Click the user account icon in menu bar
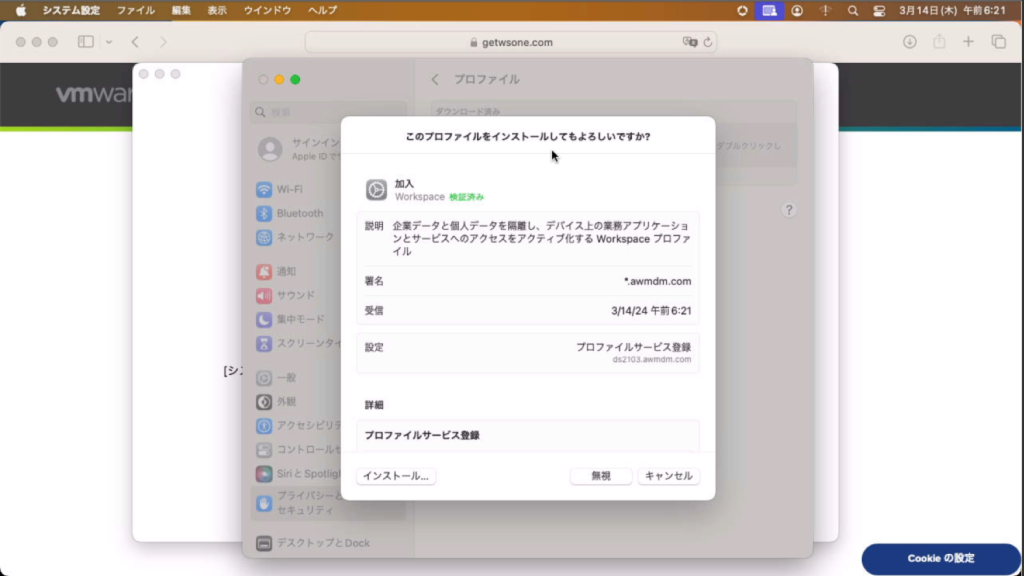This screenshot has height=576, width=1024. point(797,10)
